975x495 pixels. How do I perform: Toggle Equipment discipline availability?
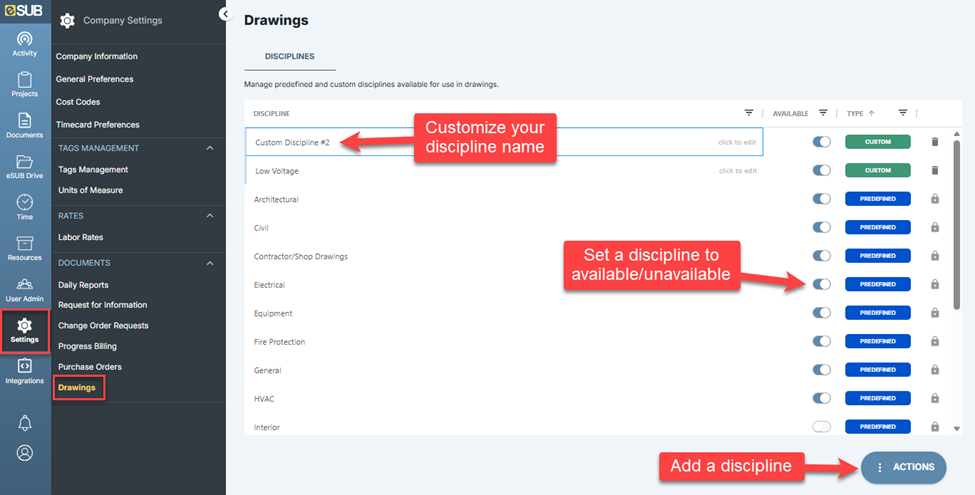coord(821,313)
